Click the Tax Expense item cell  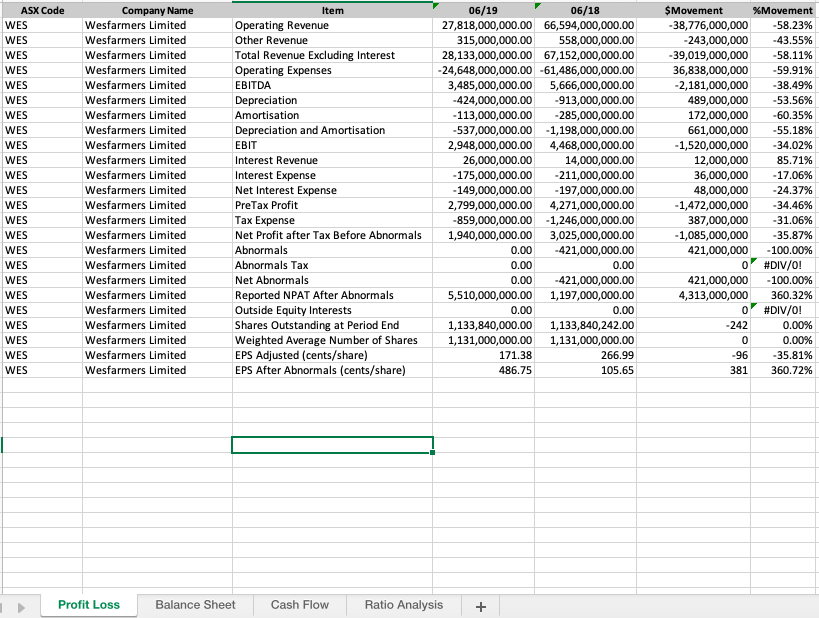332,220
